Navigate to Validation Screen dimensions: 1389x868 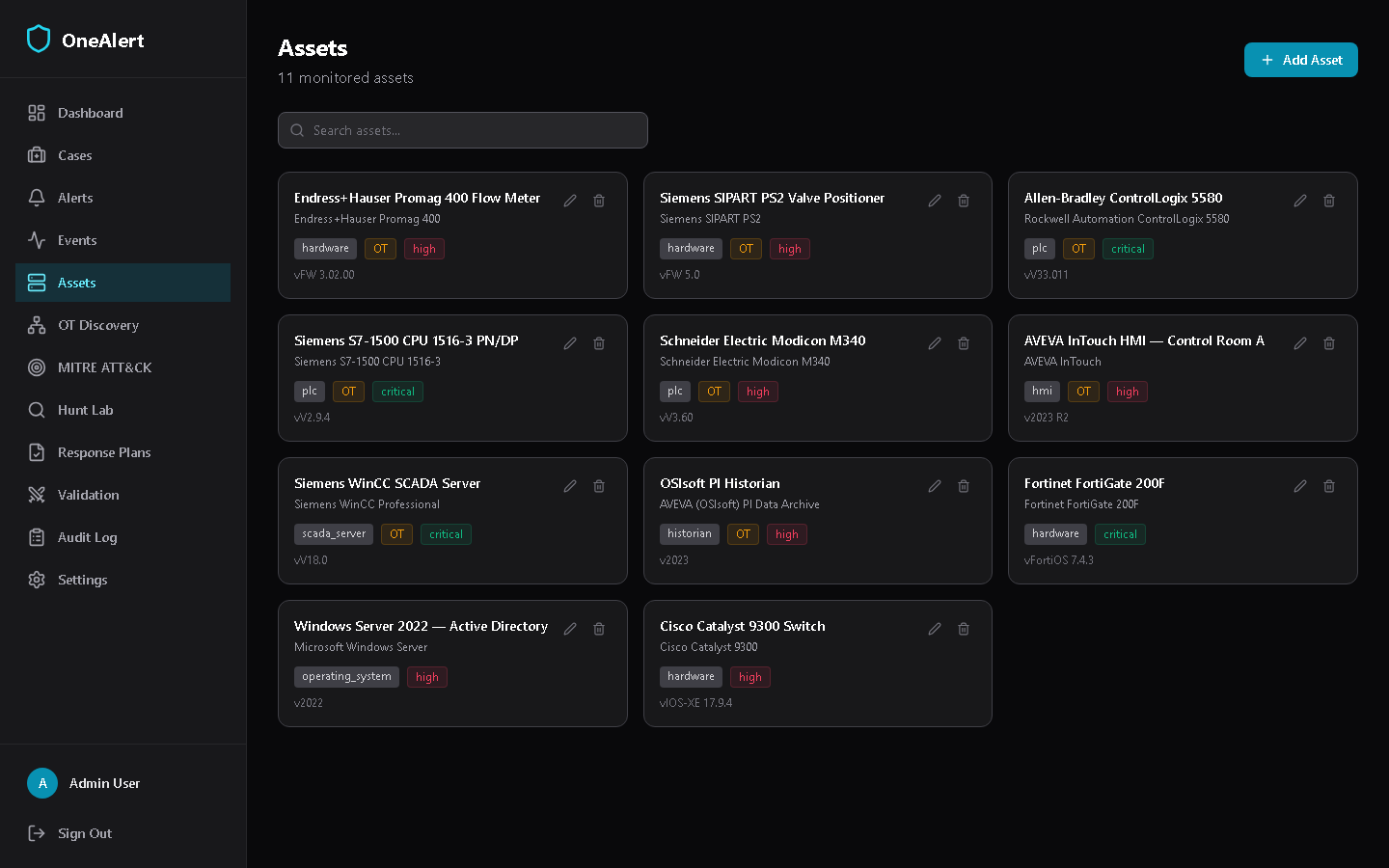(x=123, y=495)
